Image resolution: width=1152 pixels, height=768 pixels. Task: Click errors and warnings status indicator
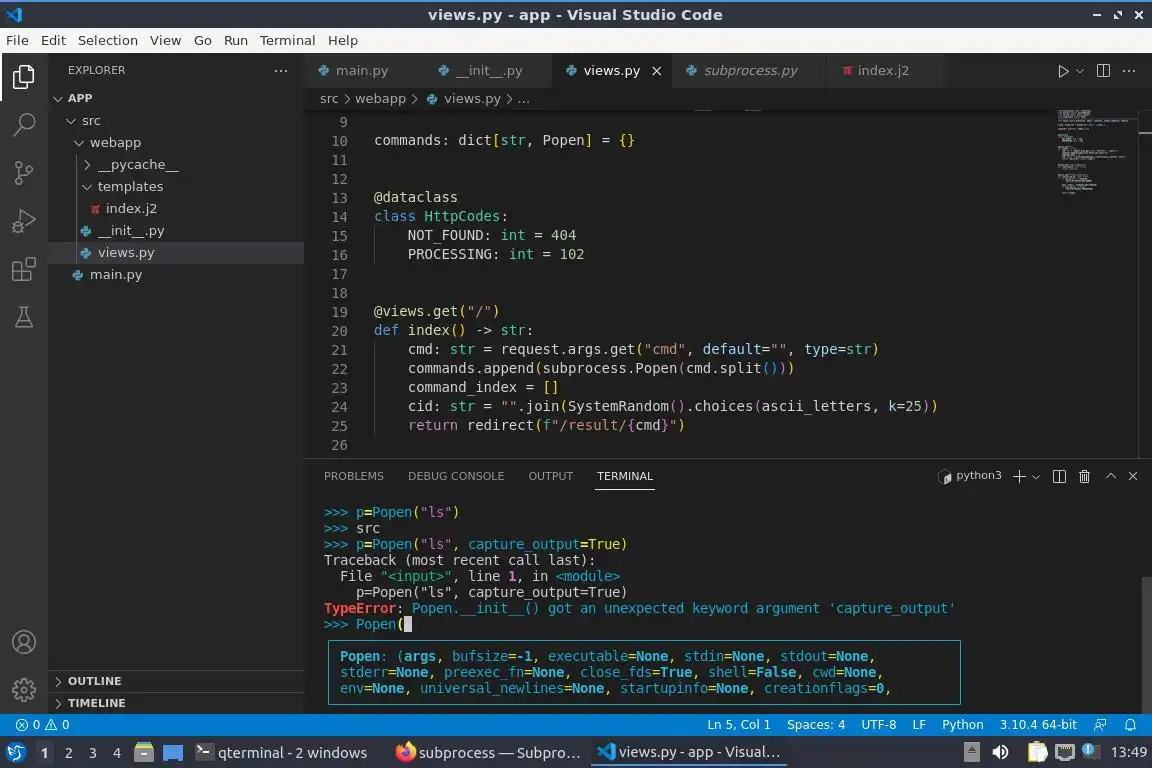(x=43, y=725)
